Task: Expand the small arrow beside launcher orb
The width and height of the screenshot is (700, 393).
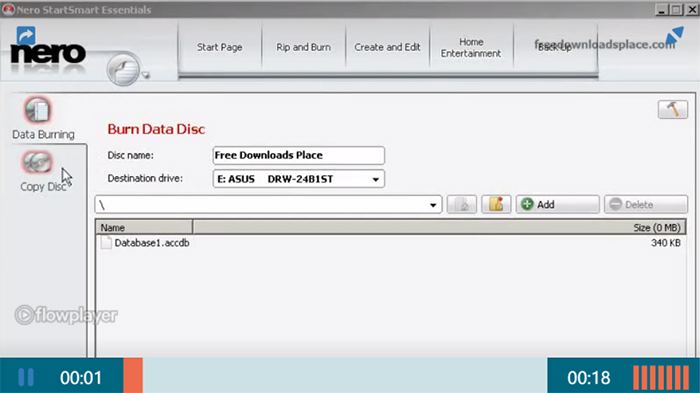Action: point(146,75)
